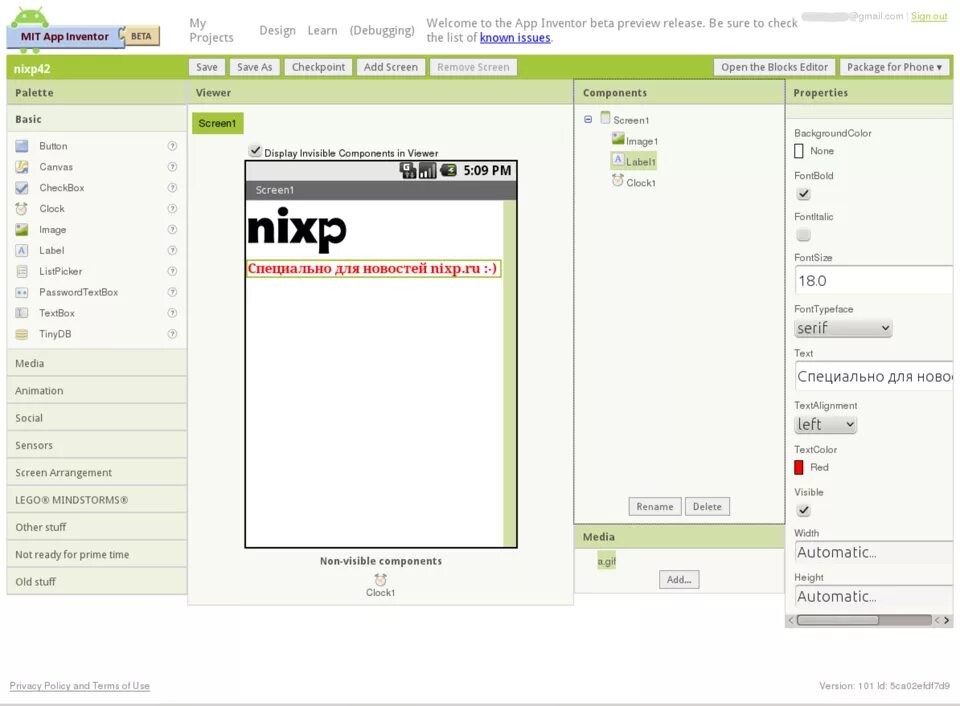Expand Not ready for prime time section

pyautogui.click(x=97, y=554)
